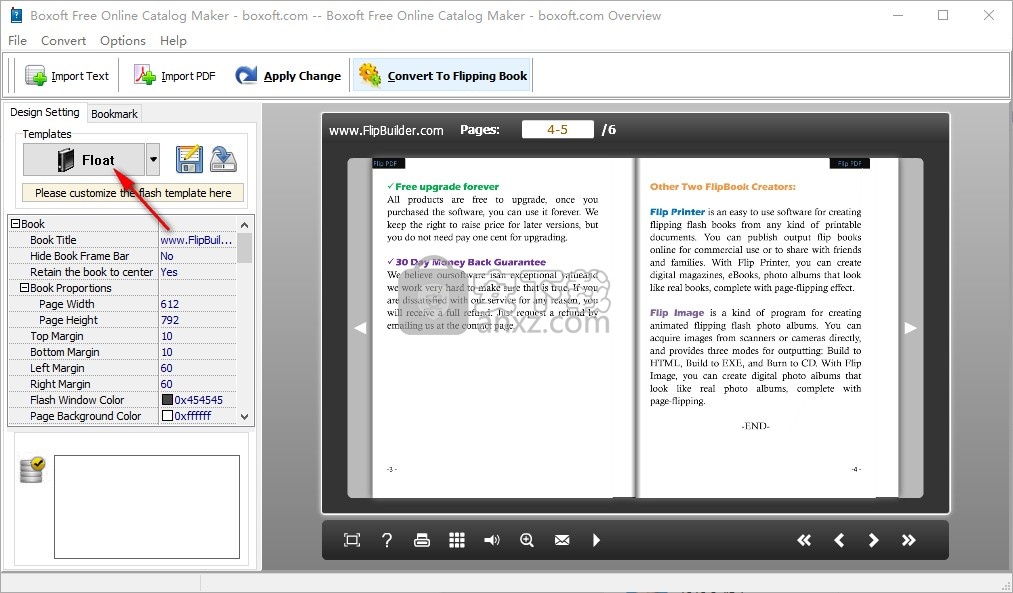Viewport: 1013px width, 593px height.
Task: Click the left page of the flipbook
Action: pos(503,328)
